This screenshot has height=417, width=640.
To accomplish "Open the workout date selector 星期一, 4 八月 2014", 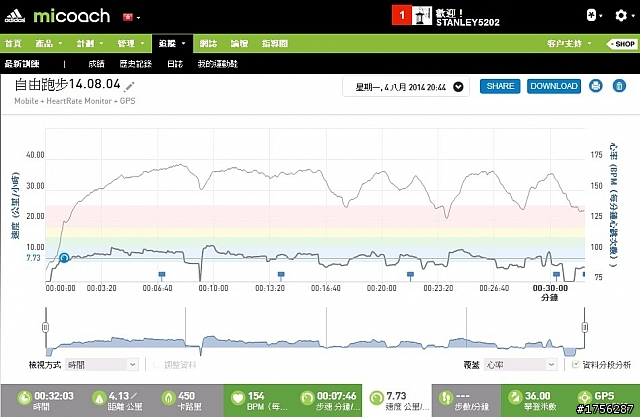I will pyautogui.click(x=406, y=87).
